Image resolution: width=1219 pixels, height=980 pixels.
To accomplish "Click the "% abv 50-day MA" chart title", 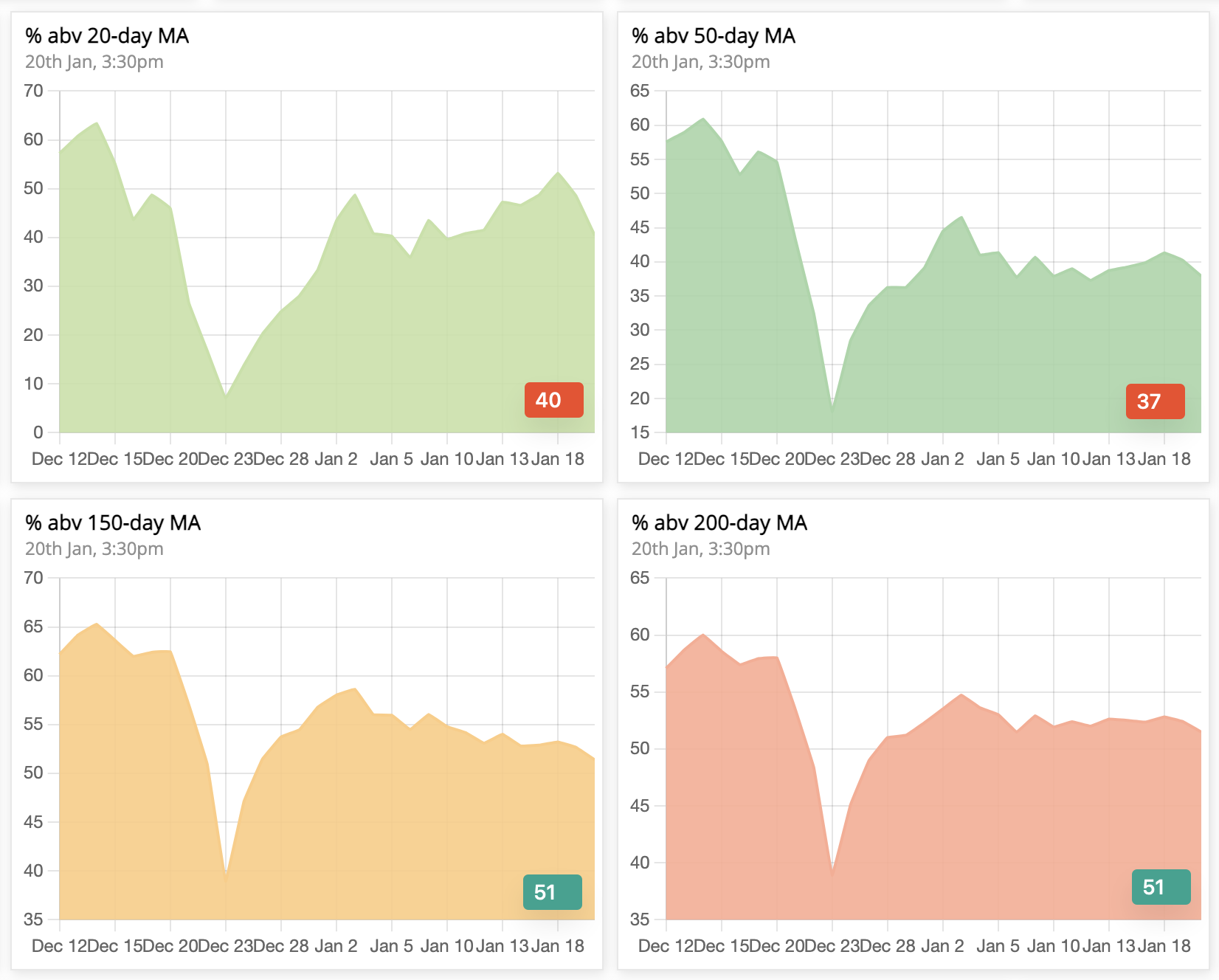I will coord(713,36).
